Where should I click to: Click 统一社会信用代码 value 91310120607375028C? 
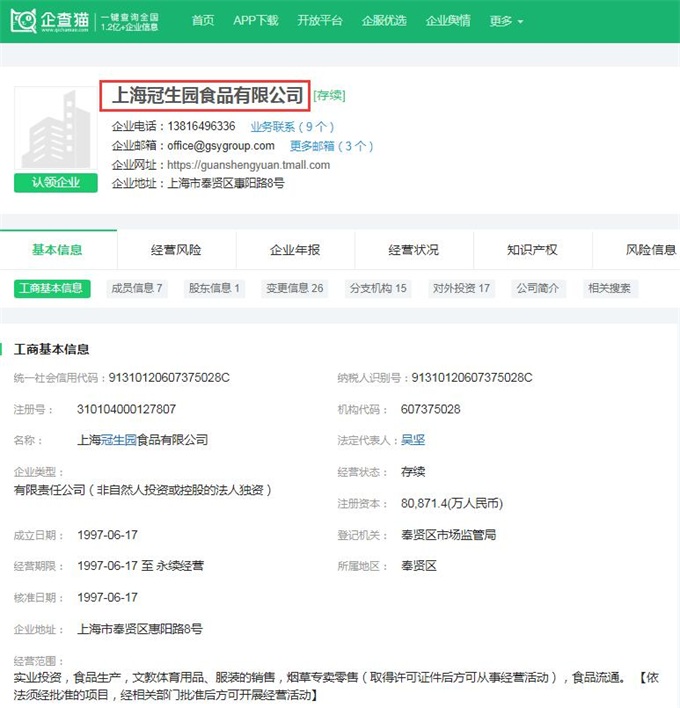[169, 377]
